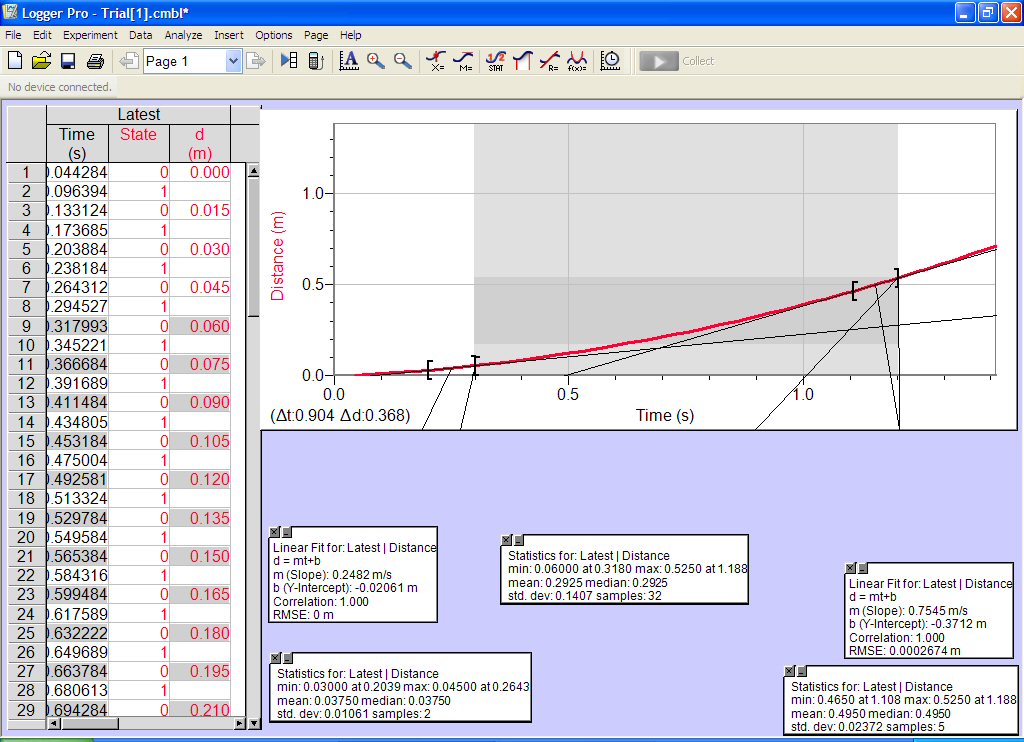Viewport: 1024px width, 742px height.
Task: Select the Time (s) column header
Action: pos(77,143)
